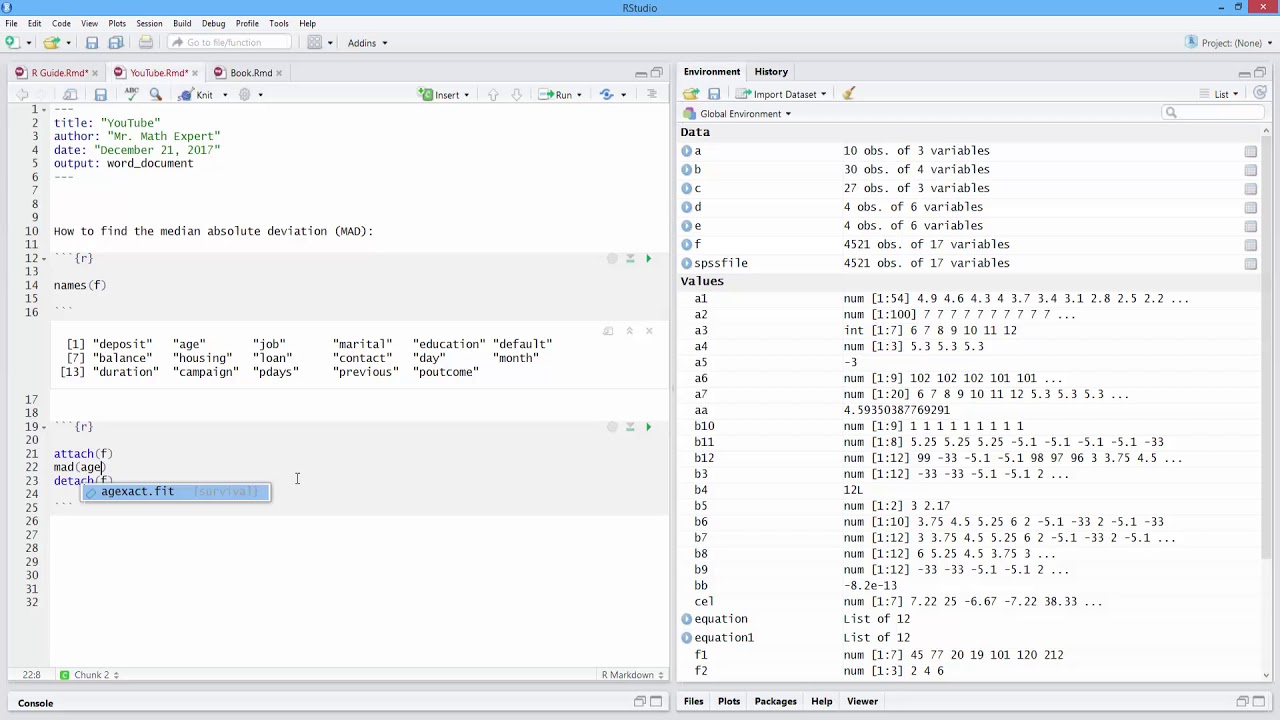Open Knit options dropdown arrow
Screen dimensions: 1280x720
pyautogui.click(x=225, y=95)
